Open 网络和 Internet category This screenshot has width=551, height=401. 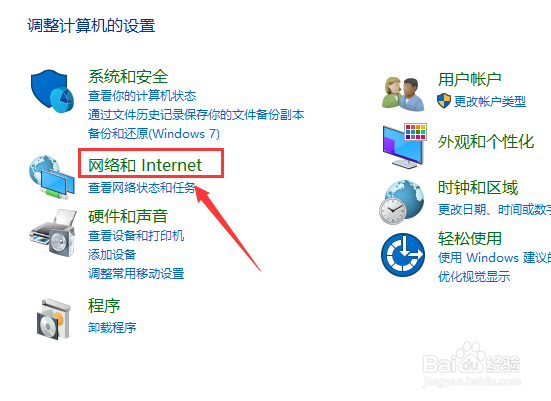[x=145, y=165]
